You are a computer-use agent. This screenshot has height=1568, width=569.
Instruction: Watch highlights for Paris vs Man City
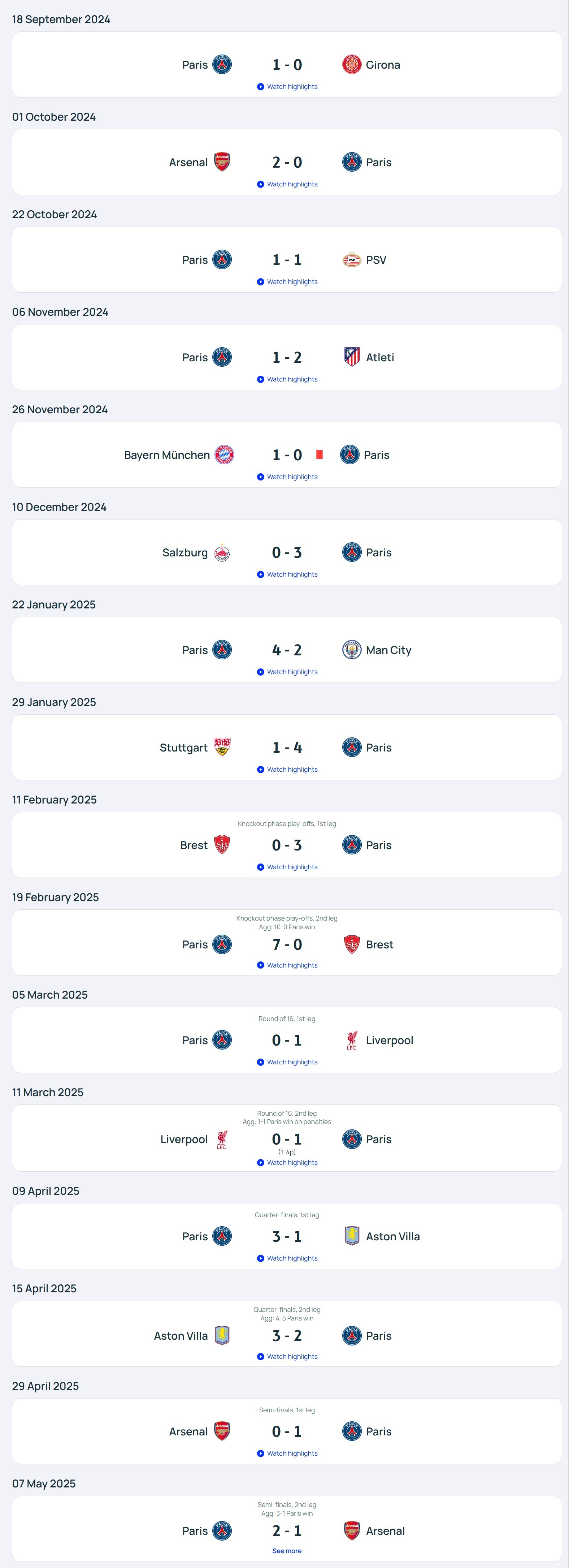pyautogui.click(x=287, y=672)
